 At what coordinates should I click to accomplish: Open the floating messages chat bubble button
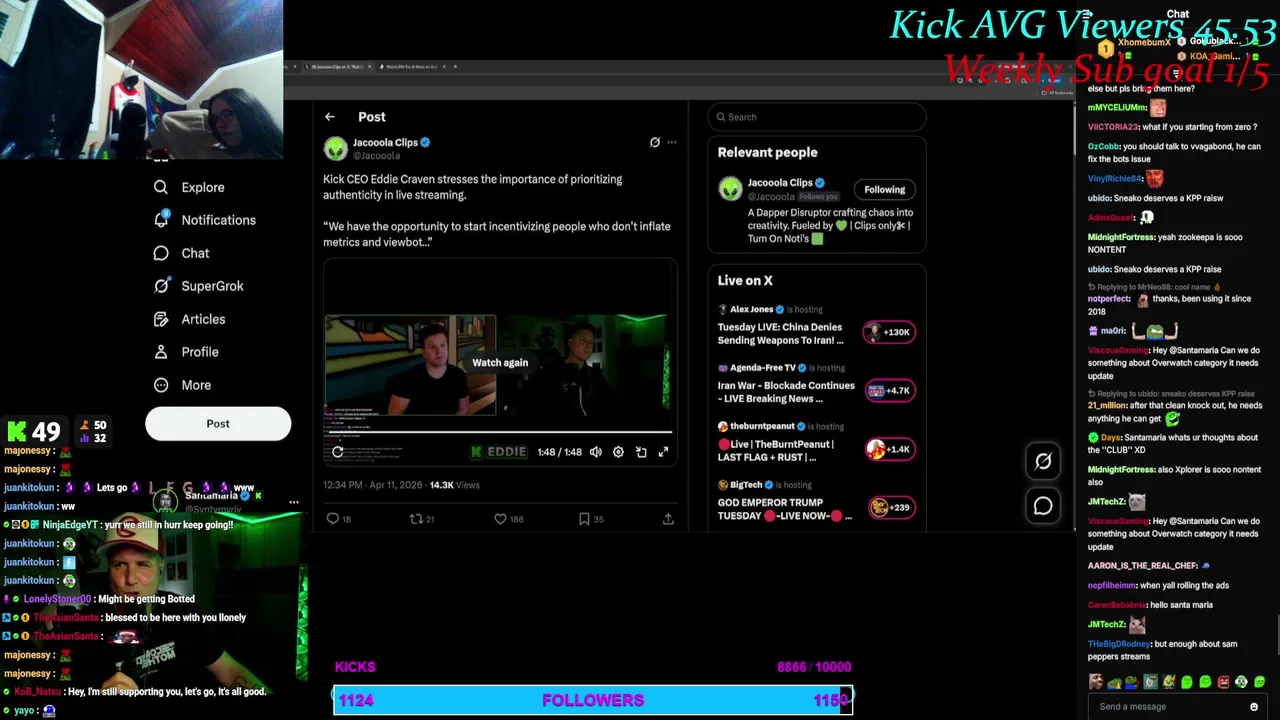click(x=1043, y=506)
